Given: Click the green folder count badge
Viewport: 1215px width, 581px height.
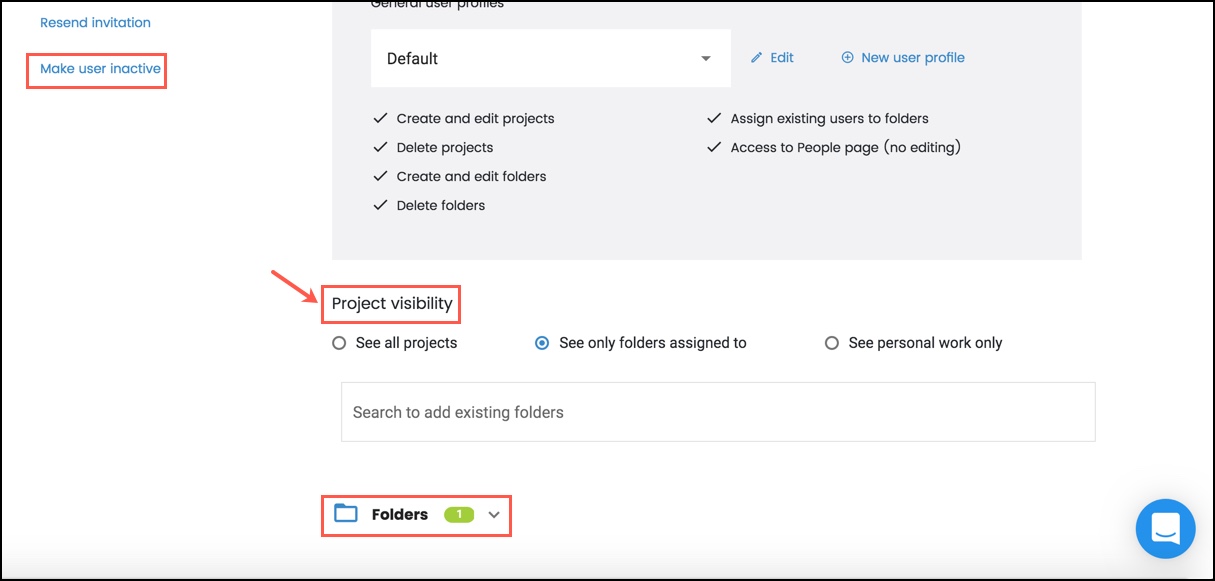Looking at the screenshot, I should 459,514.
